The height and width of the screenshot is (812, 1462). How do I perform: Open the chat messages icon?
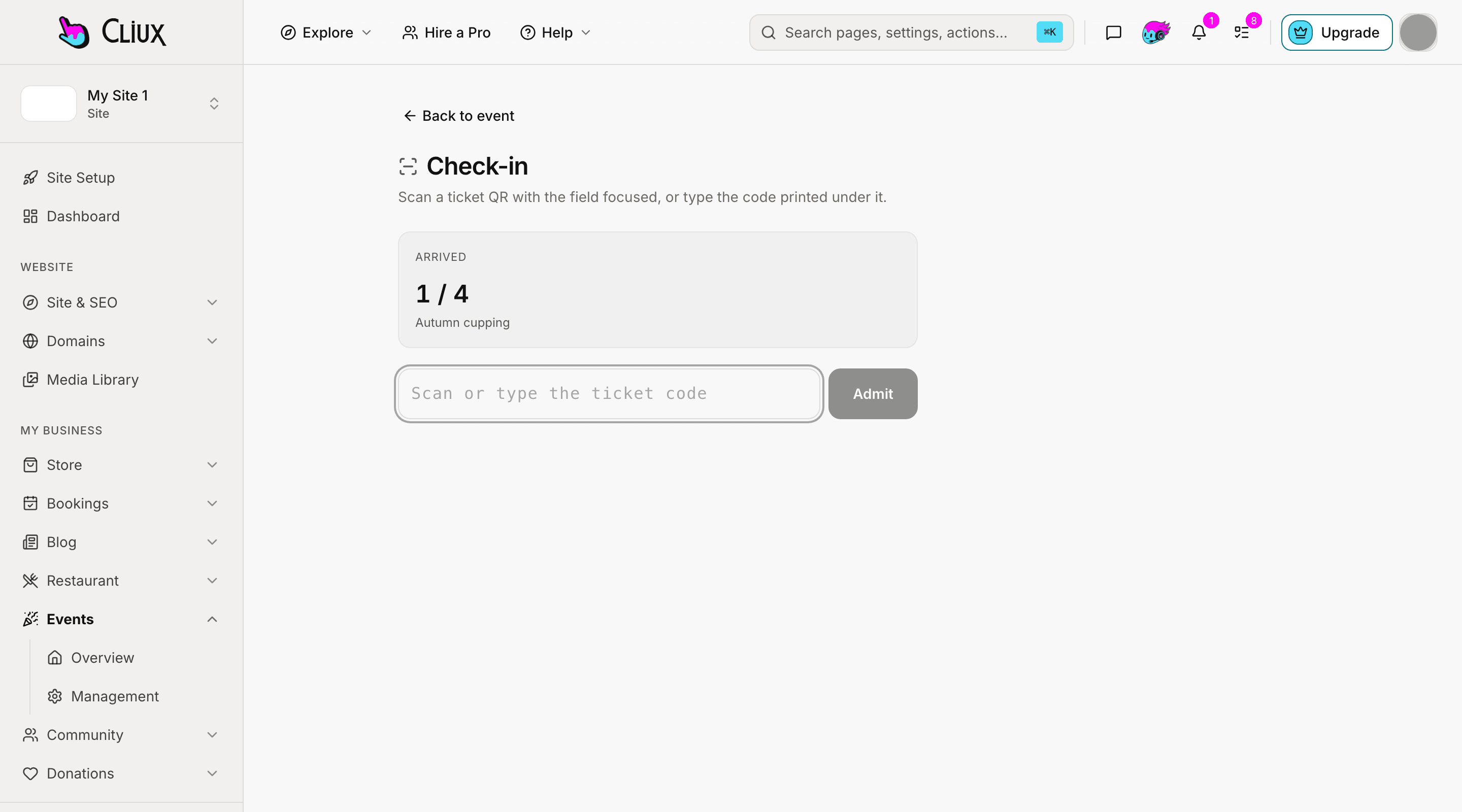[1113, 32]
